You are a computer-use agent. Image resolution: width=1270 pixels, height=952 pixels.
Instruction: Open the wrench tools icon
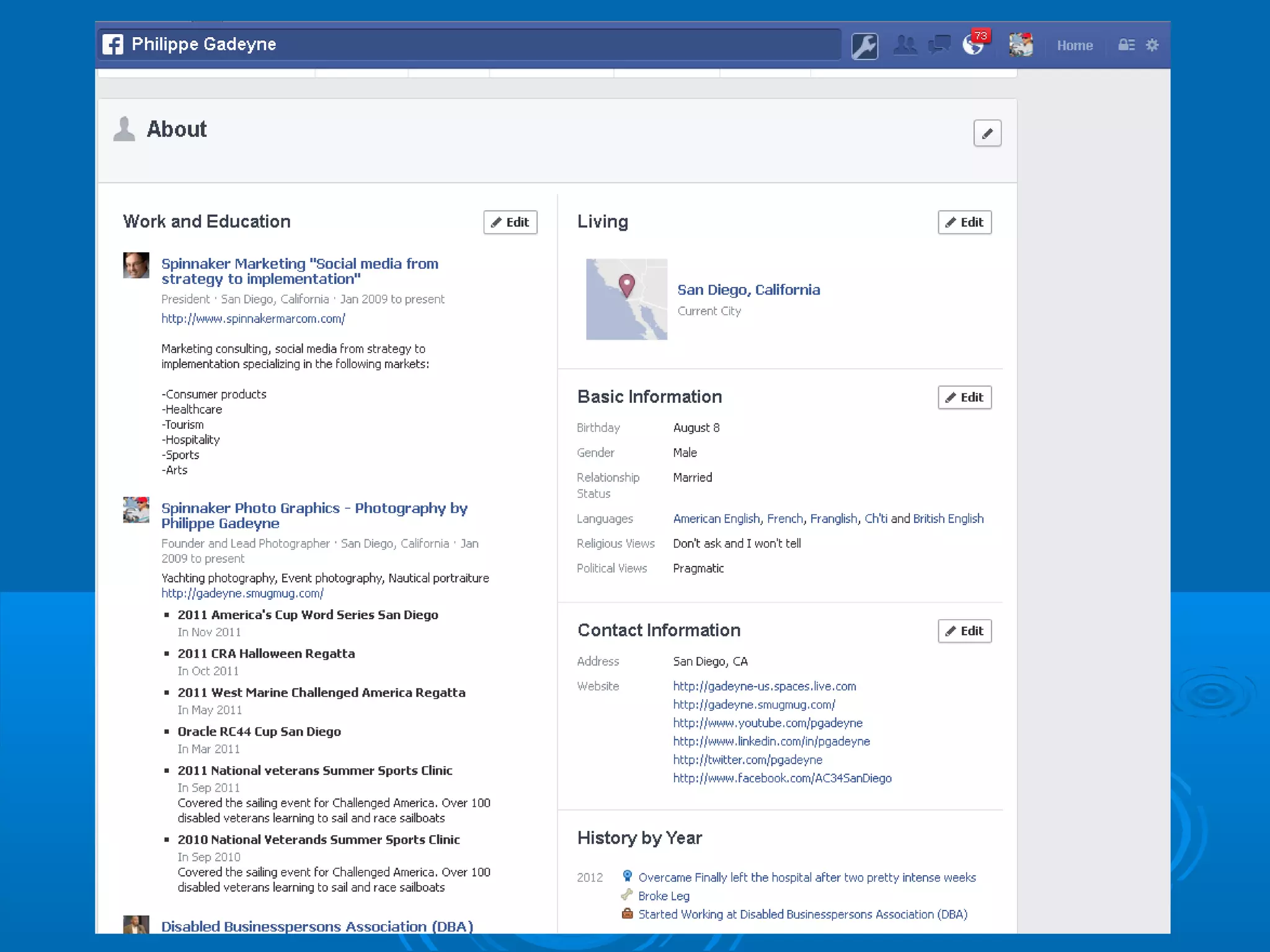864,46
